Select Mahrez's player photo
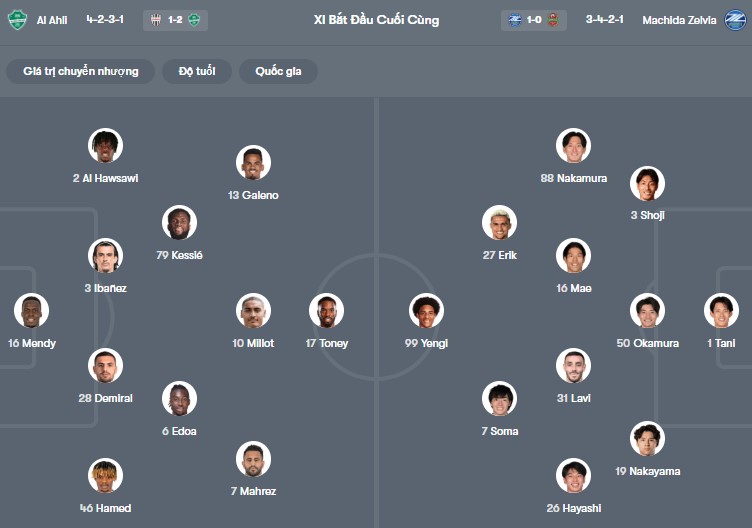Image resolution: width=752 pixels, height=528 pixels. [x=253, y=459]
